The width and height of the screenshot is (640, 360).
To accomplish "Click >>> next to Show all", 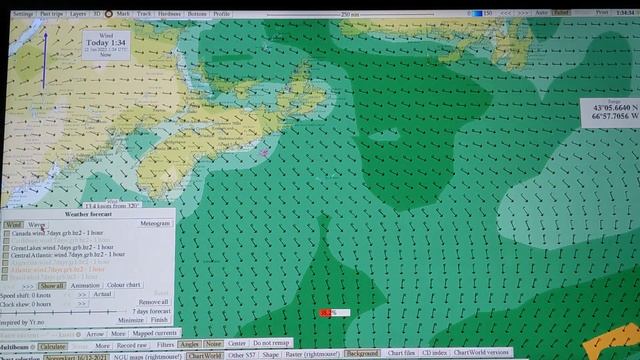I will click(28, 286).
